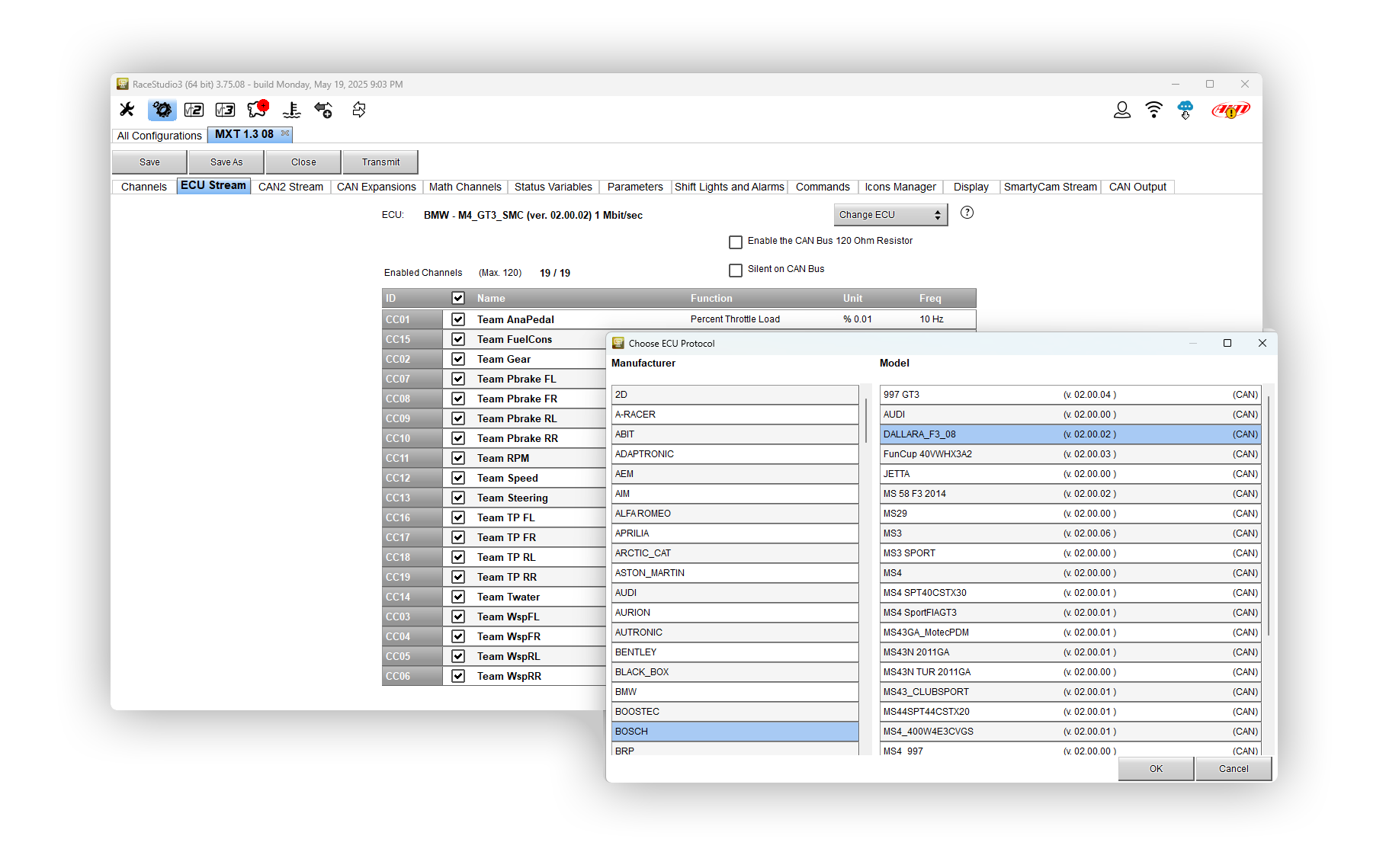
Task: Open the wrench and screwdriver preferences icon
Action: (127, 110)
